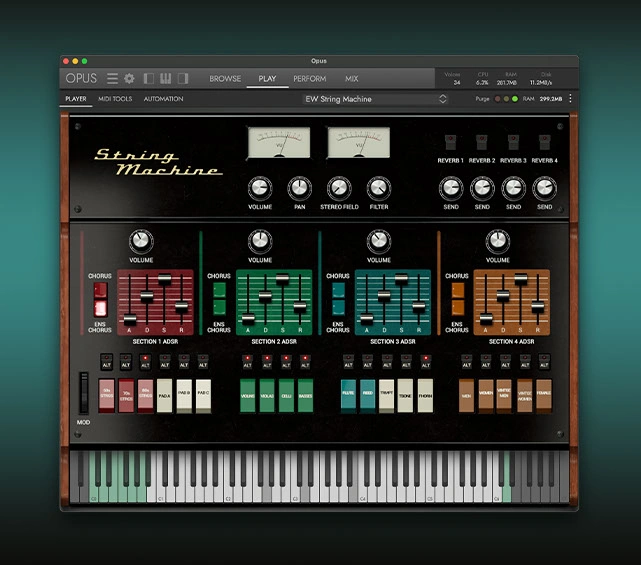Toggle the right sidebar panel icon
This screenshot has height=565, width=641.
pyautogui.click(x=183, y=78)
